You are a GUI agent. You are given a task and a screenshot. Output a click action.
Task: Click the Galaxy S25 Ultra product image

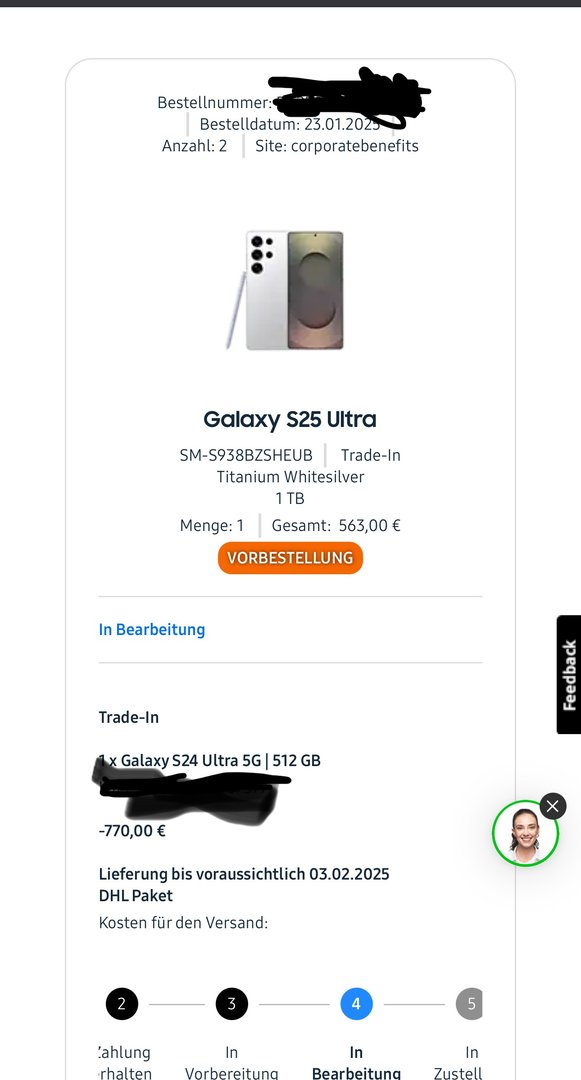point(286,290)
